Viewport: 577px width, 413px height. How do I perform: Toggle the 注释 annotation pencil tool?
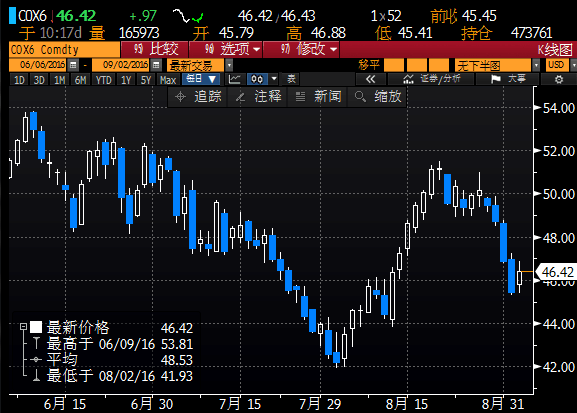258,97
